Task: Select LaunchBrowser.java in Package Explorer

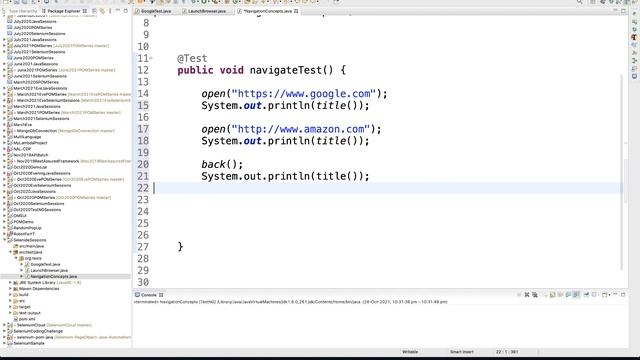Action: pos(49,271)
